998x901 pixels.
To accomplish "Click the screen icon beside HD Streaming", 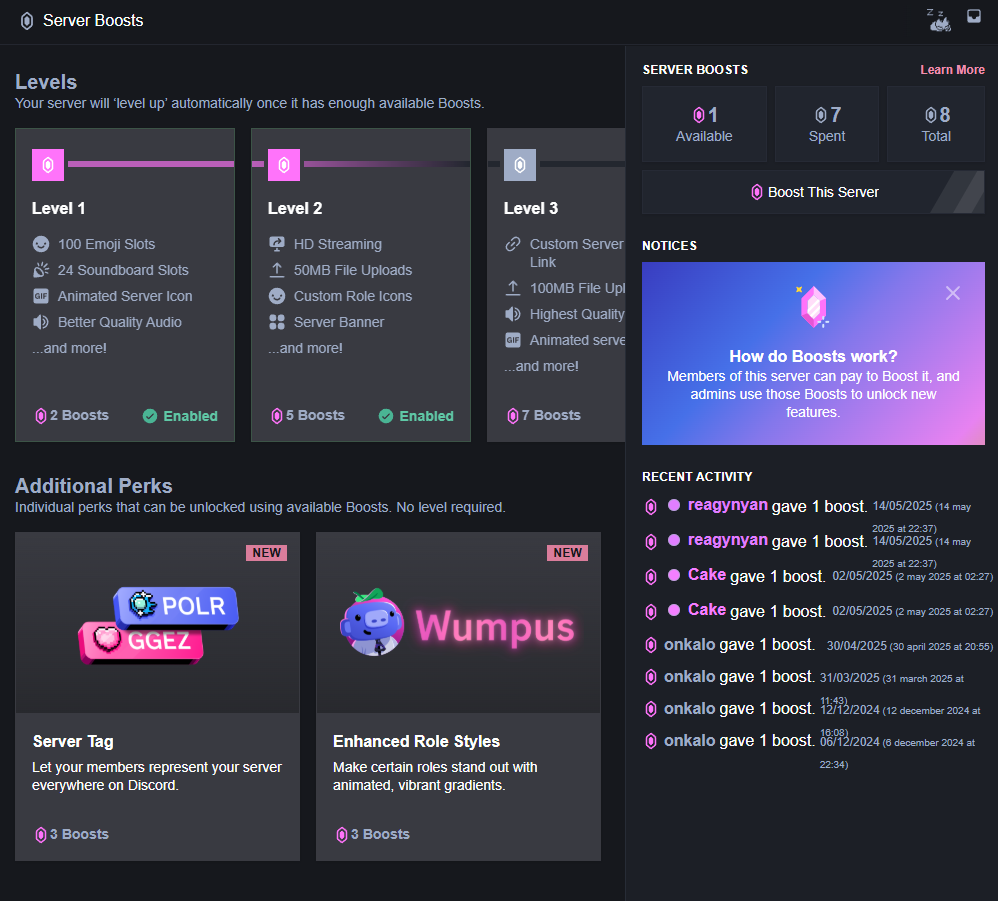I will 277,244.
